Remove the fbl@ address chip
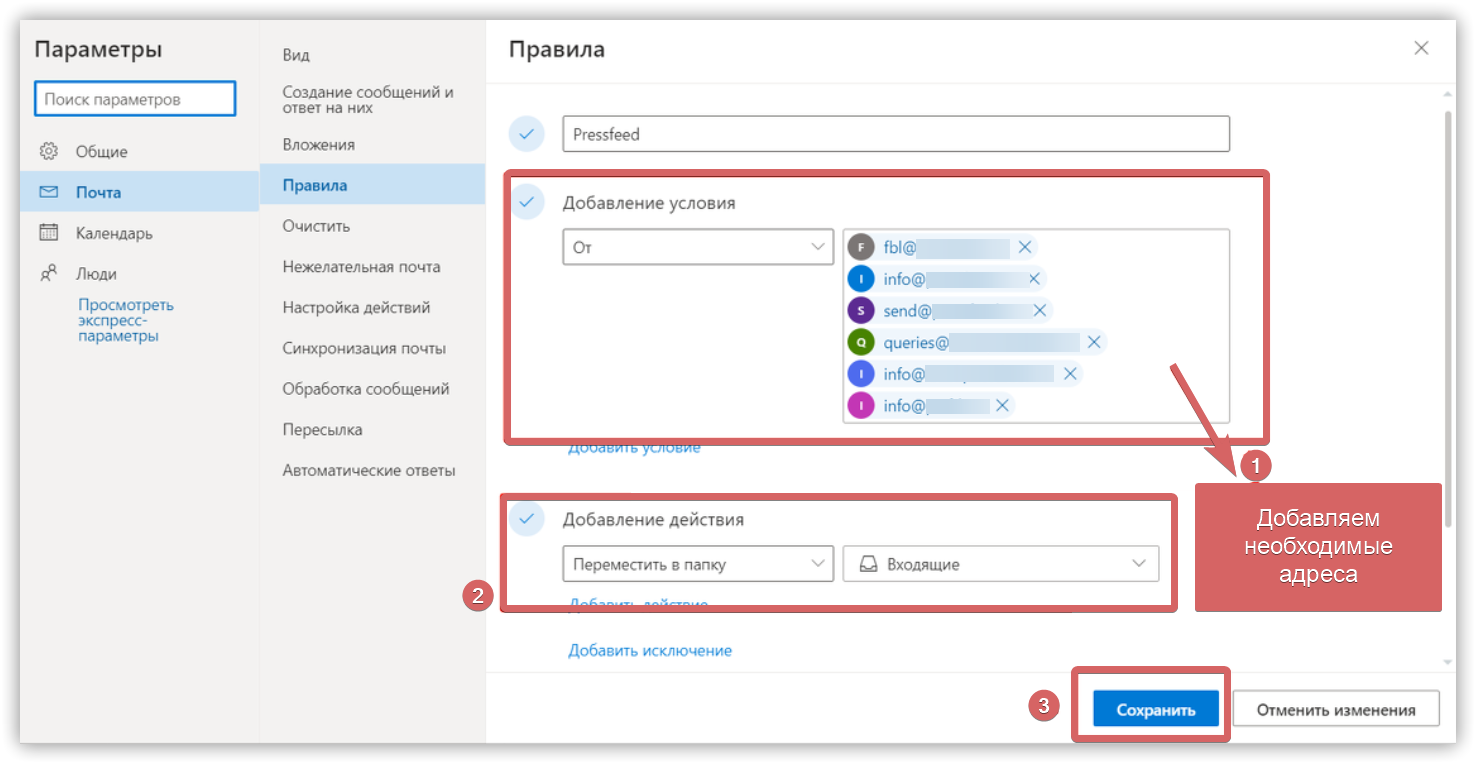1476x764 pixels. (x=1024, y=247)
